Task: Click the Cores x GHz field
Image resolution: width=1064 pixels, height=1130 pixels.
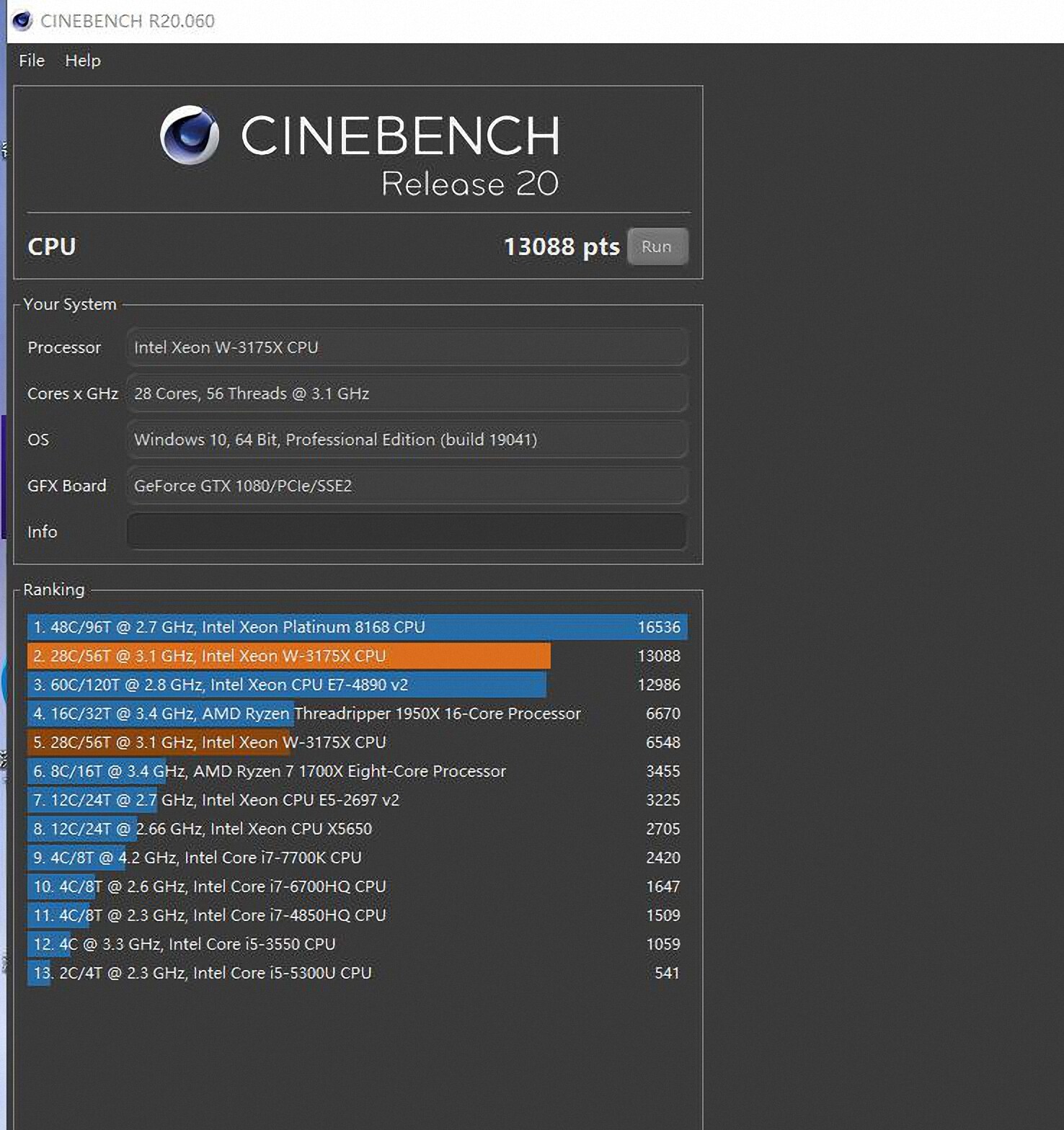Action: point(407,393)
